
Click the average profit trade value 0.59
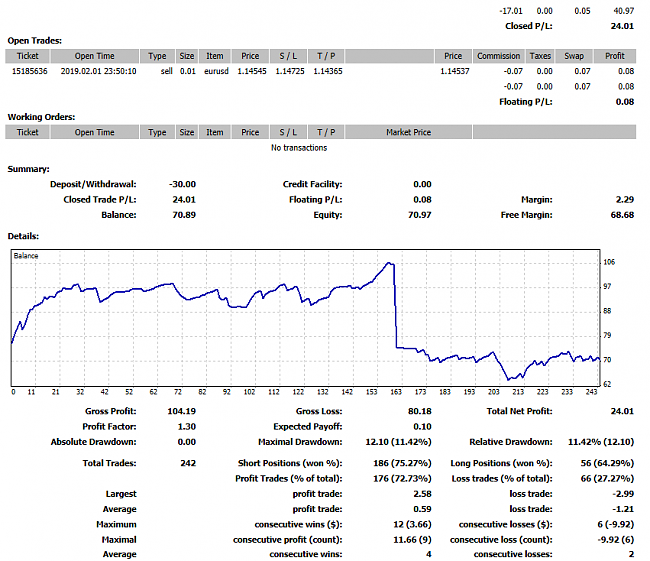422,509
